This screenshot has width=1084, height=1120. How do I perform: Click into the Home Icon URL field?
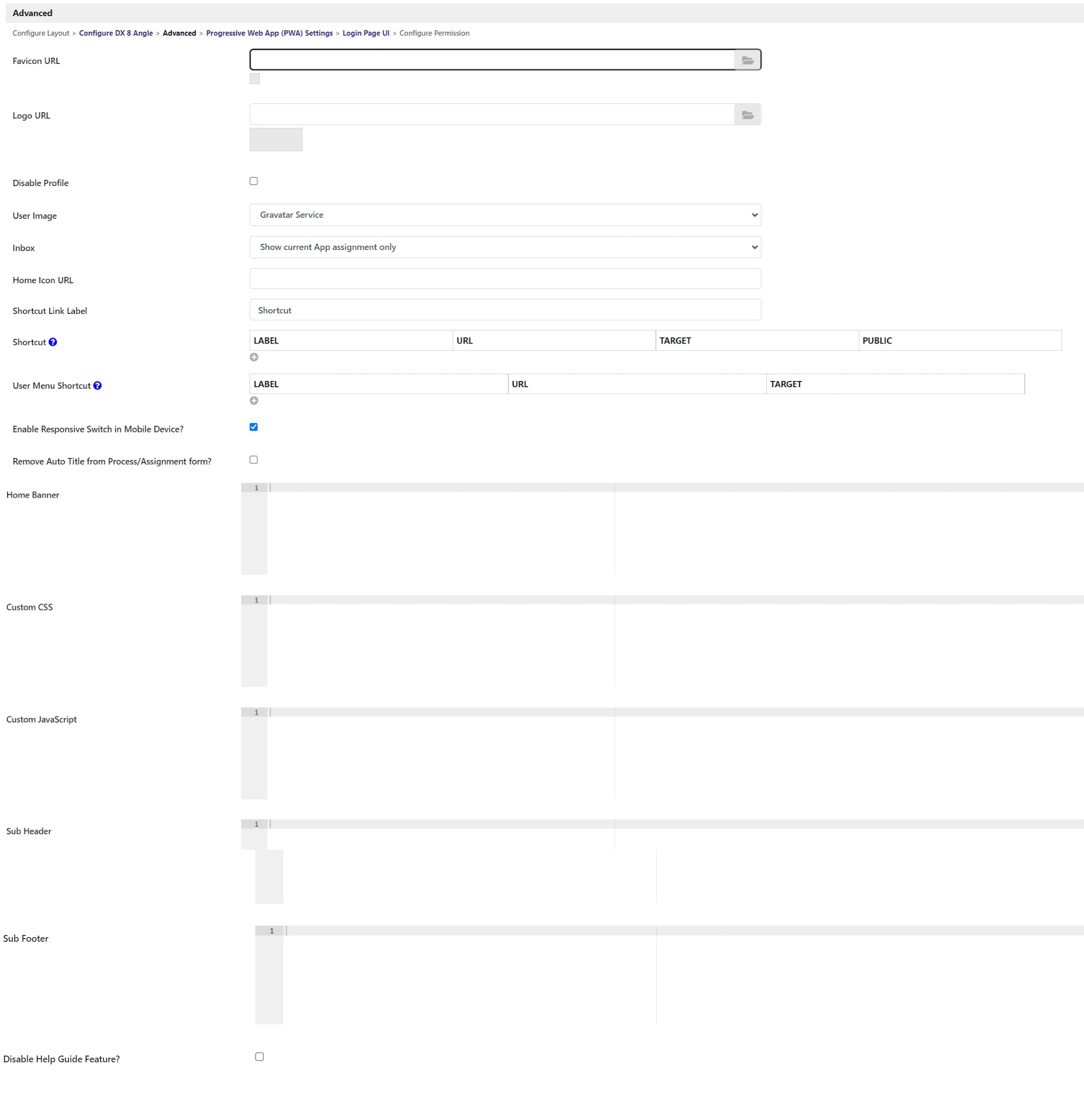pos(505,279)
